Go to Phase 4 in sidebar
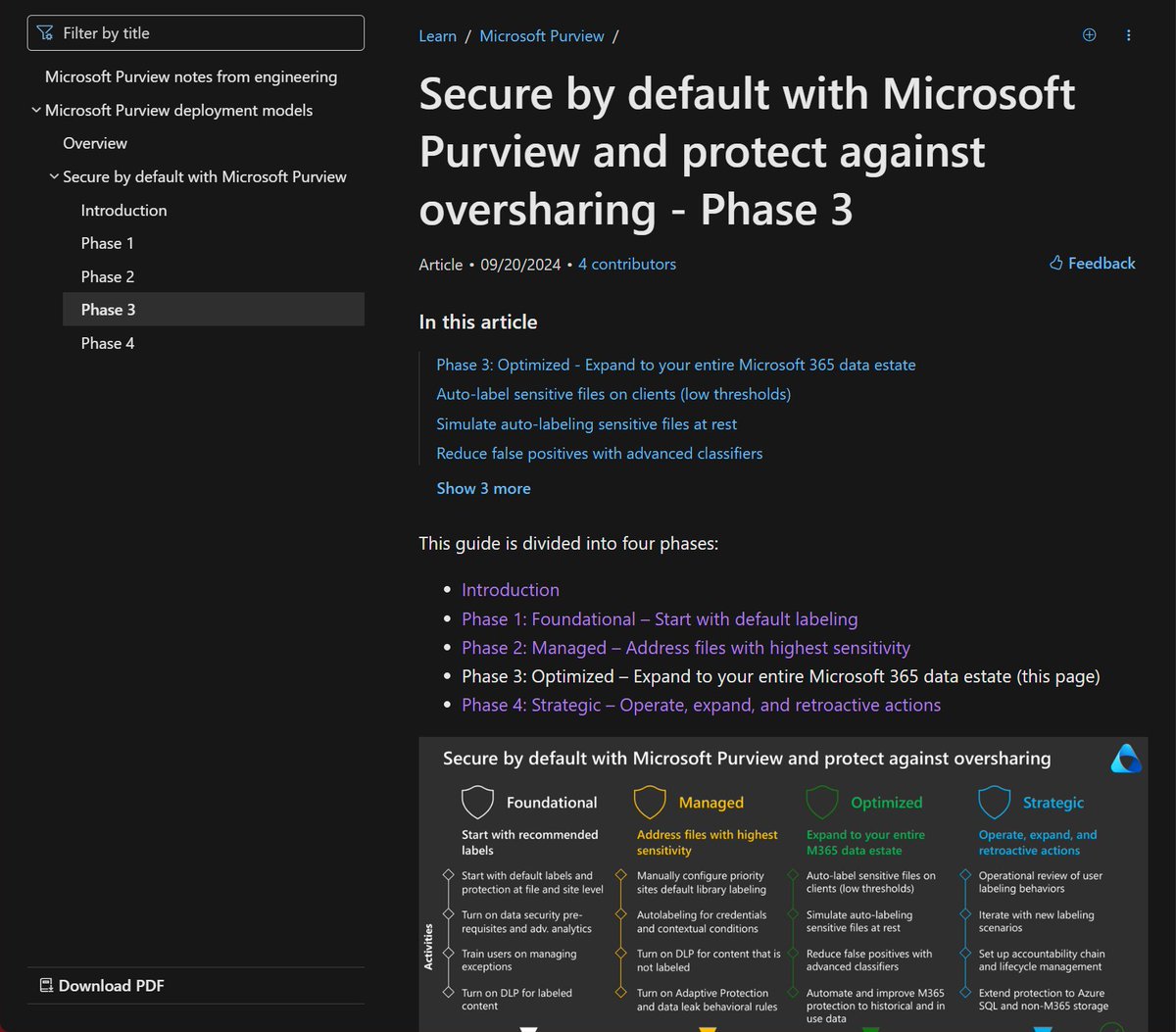Viewport: 1176px width, 1032px height. point(108,343)
